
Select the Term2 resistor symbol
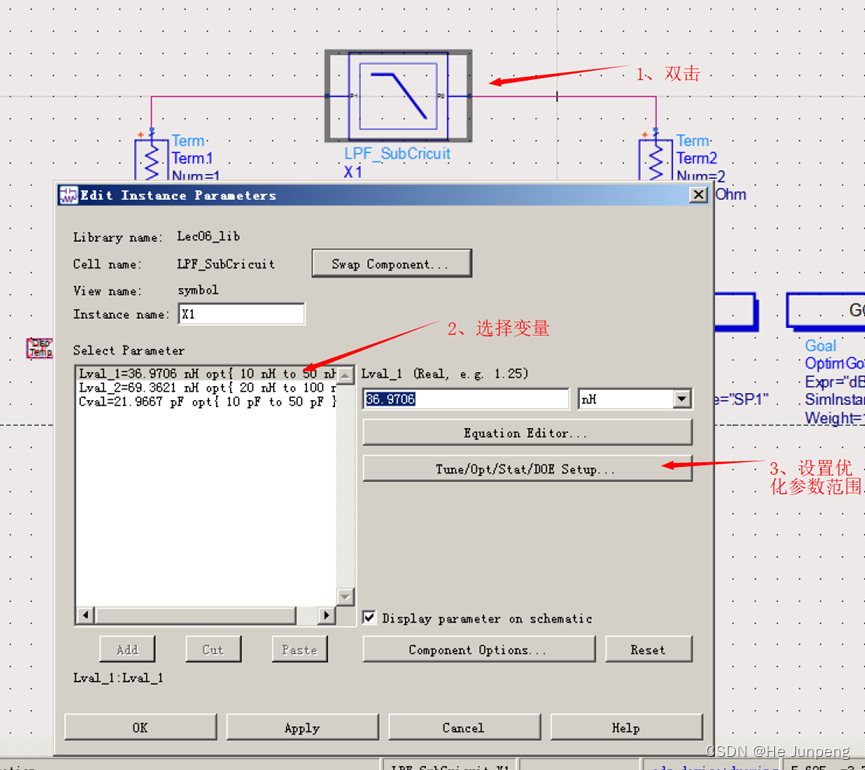[655, 159]
